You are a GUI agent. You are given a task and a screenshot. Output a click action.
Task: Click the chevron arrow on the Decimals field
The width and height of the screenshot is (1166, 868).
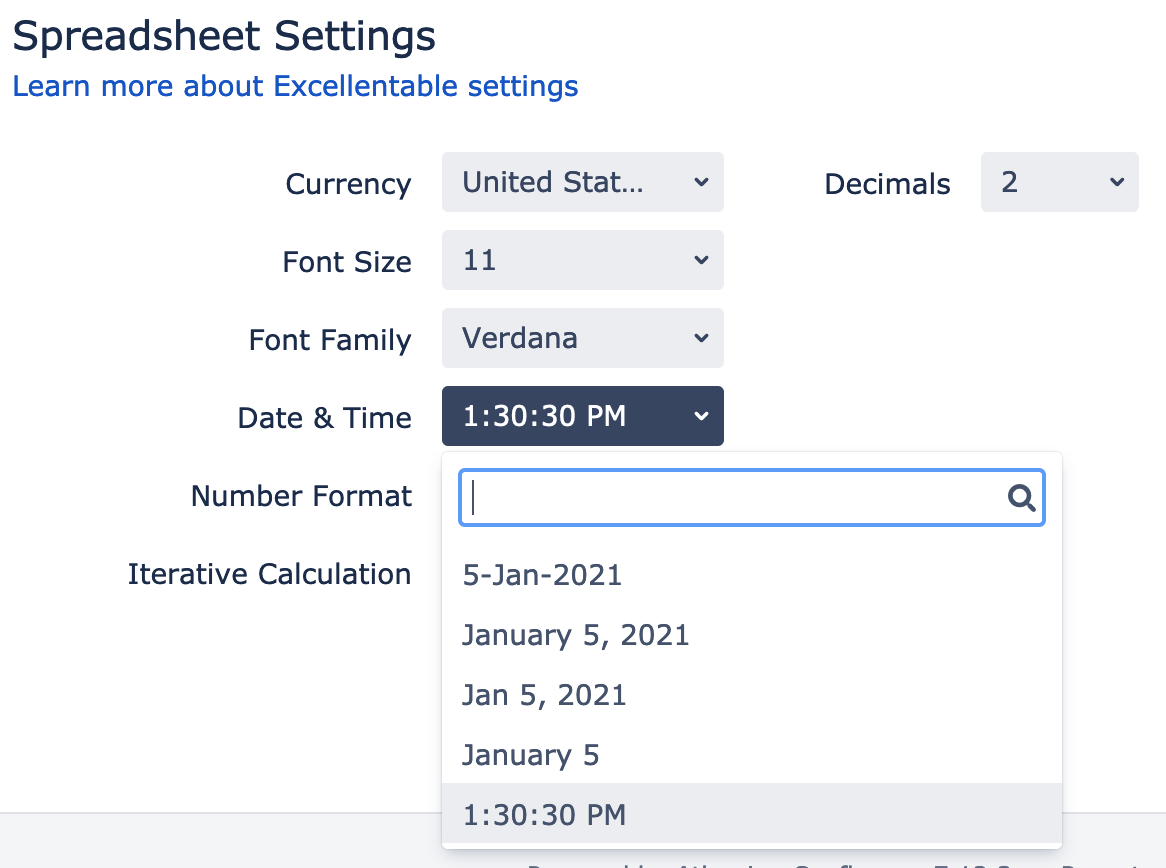pos(1116,182)
